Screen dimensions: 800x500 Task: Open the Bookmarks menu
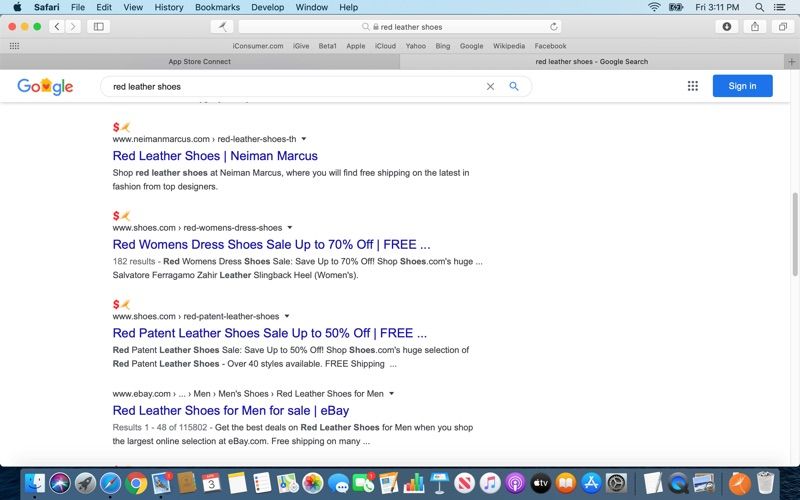coord(217,7)
